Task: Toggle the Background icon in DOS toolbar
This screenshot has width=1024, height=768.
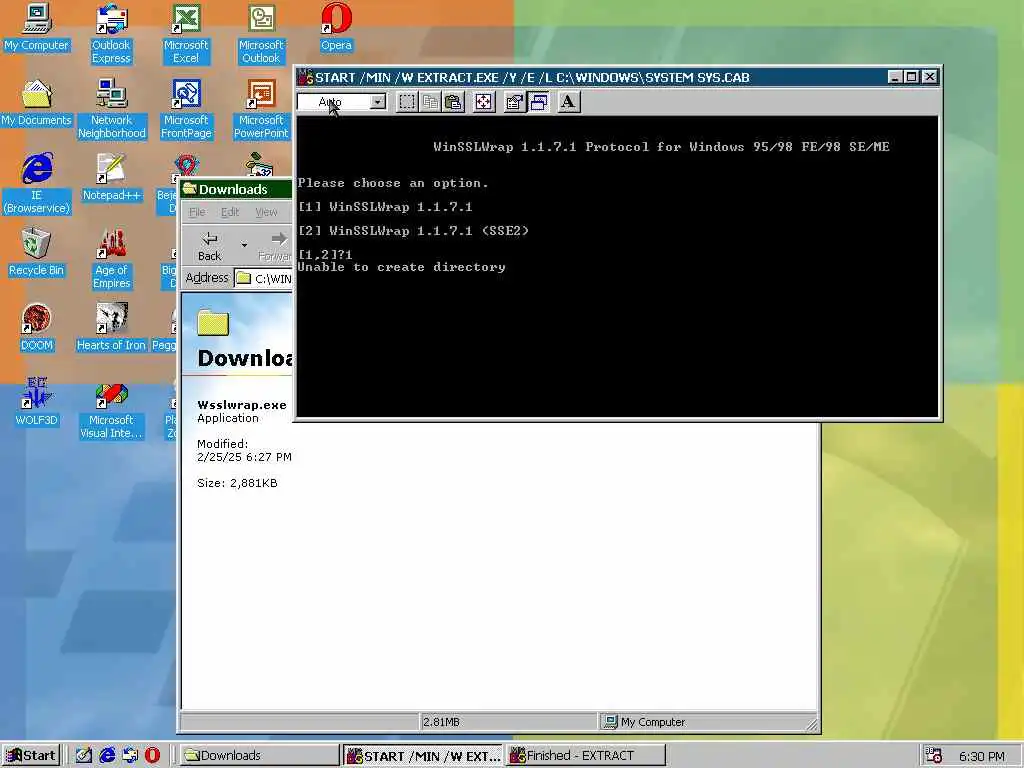Action: (x=538, y=102)
